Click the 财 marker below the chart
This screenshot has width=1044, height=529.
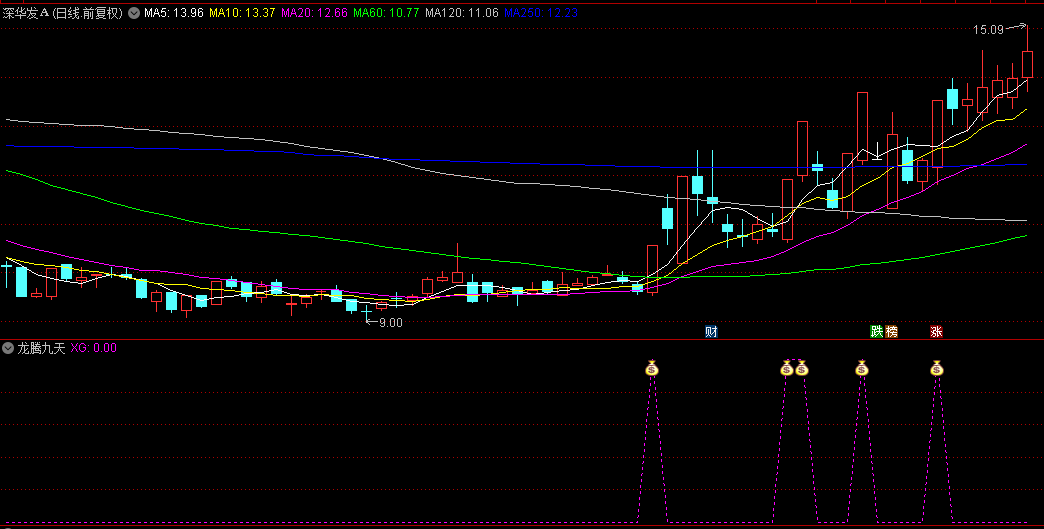712,331
